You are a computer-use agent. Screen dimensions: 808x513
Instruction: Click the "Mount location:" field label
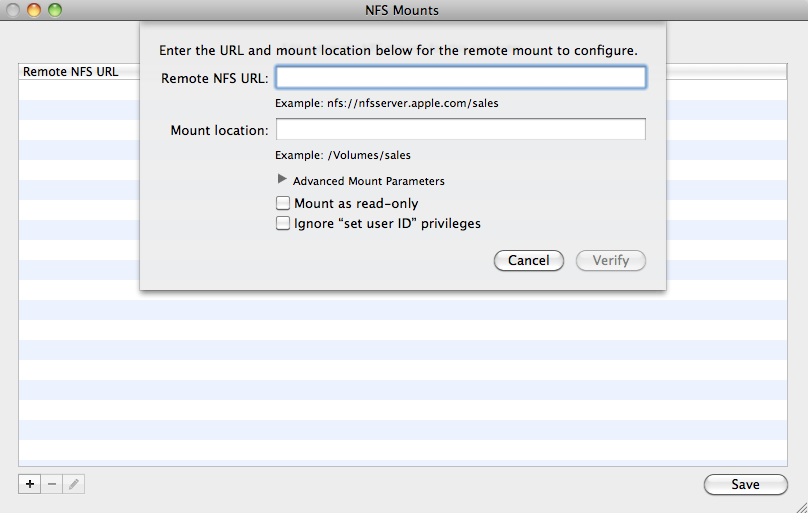pyautogui.click(x=219, y=130)
